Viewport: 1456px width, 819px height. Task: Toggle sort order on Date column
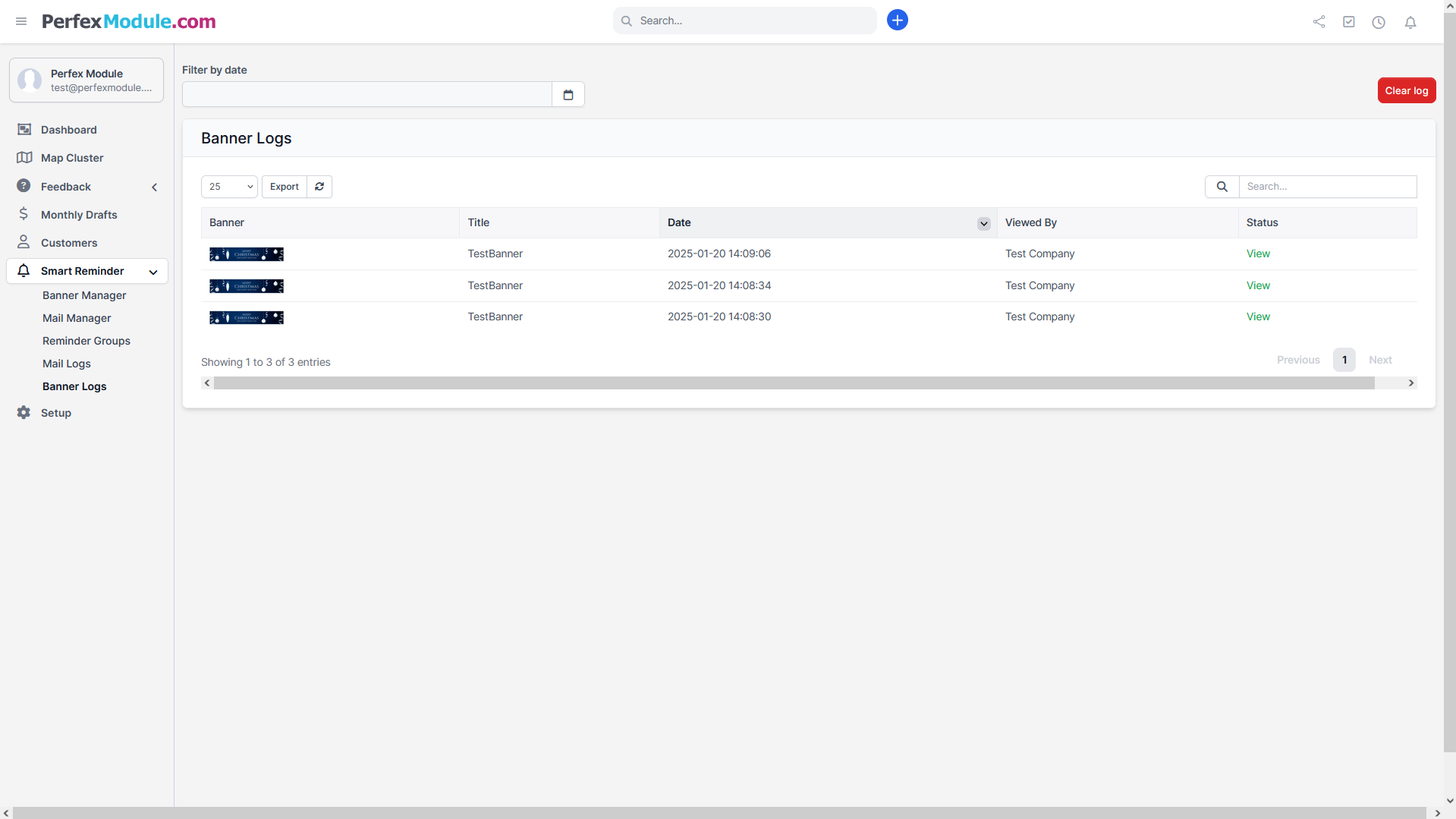click(x=983, y=223)
